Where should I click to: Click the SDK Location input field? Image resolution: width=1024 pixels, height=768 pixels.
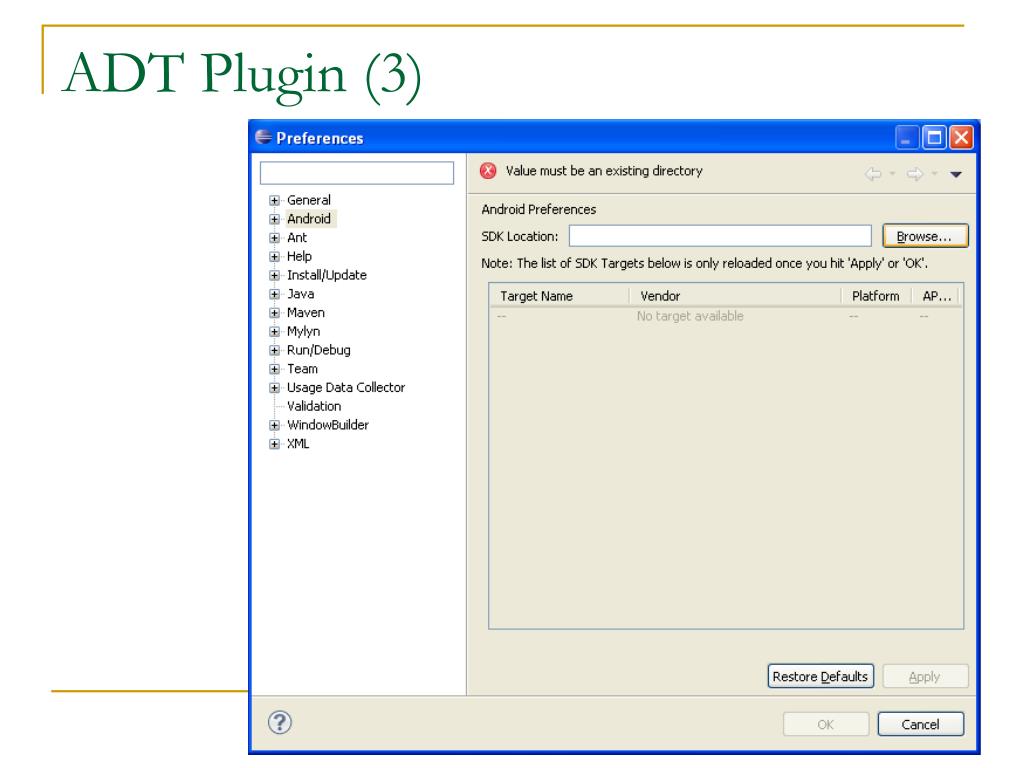pos(720,236)
